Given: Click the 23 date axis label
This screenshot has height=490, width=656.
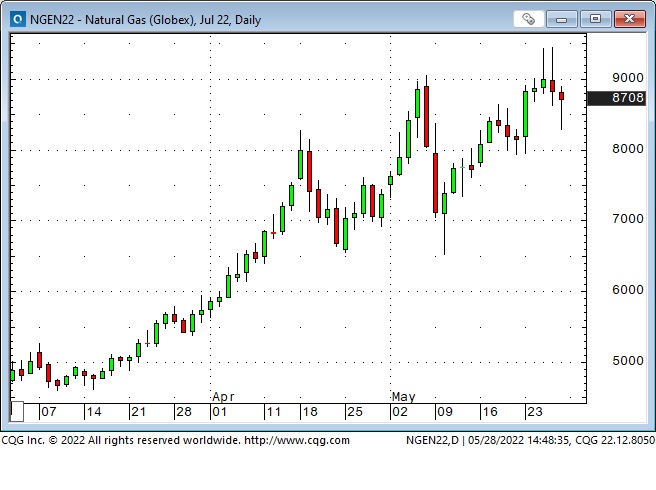Looking at the screenshot, I should pyautogui.click(x=535, y=412).
